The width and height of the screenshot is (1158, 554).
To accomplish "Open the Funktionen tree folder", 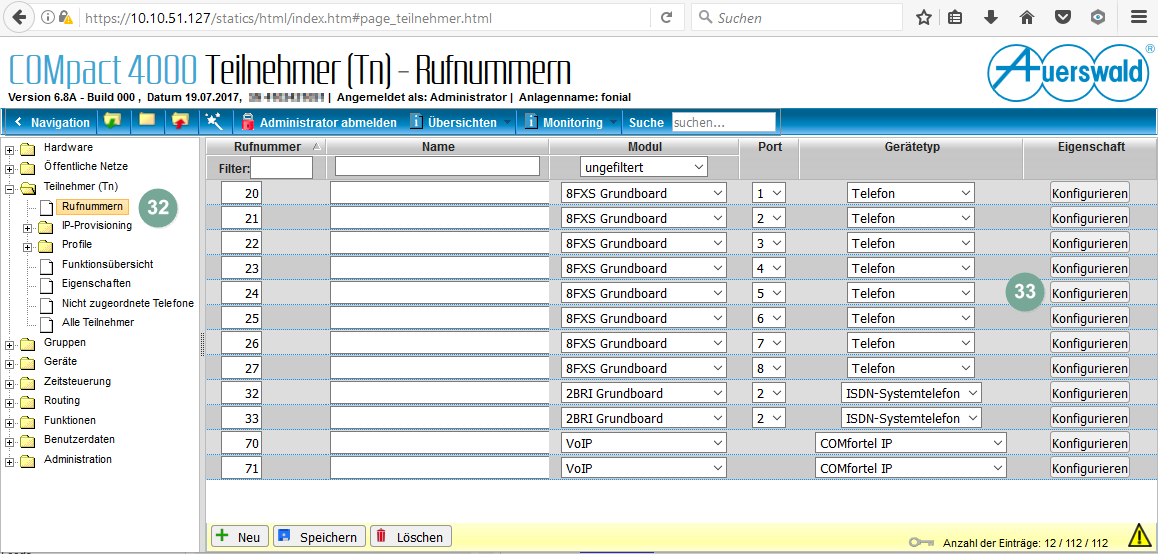I will click(69, 420).
